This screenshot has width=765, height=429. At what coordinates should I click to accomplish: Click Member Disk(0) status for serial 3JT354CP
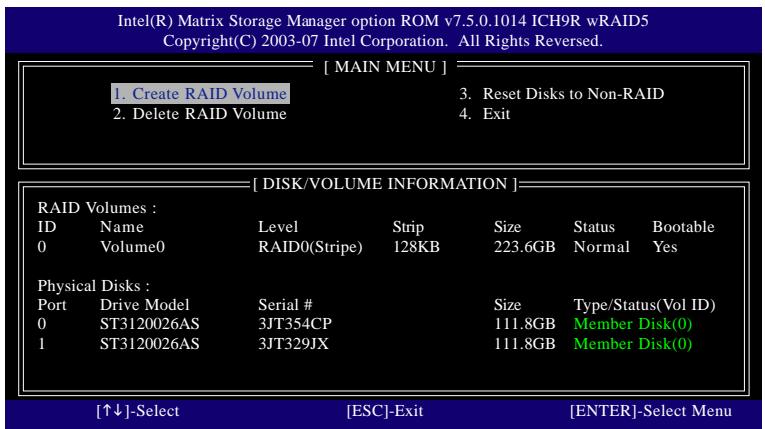633,324
